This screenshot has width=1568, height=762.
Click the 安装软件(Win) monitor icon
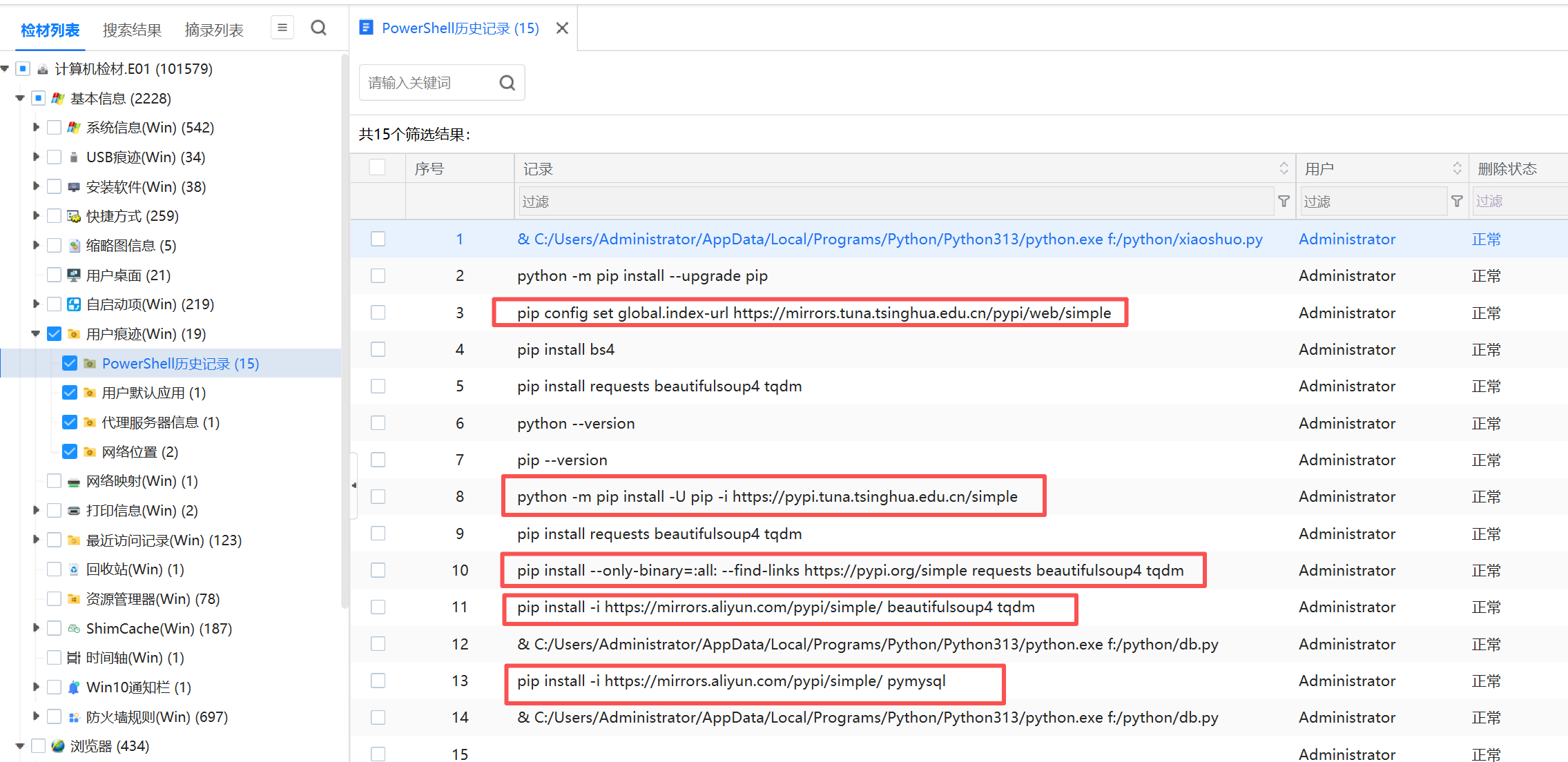tap(74, 187)
